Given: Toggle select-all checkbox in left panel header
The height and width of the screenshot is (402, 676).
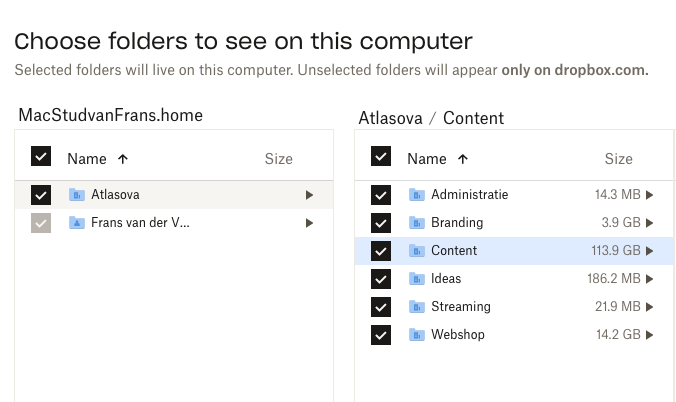Looking at the screenshot, I should click(40, 157).
